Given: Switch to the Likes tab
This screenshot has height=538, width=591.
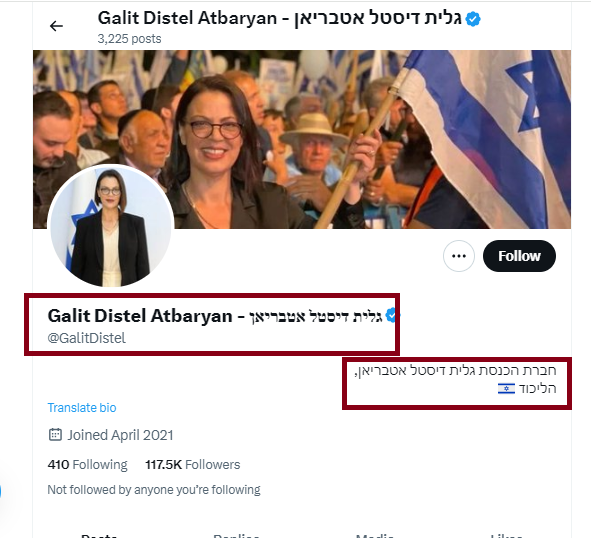Looking at the screenshot, I should (x=506, y=535).
